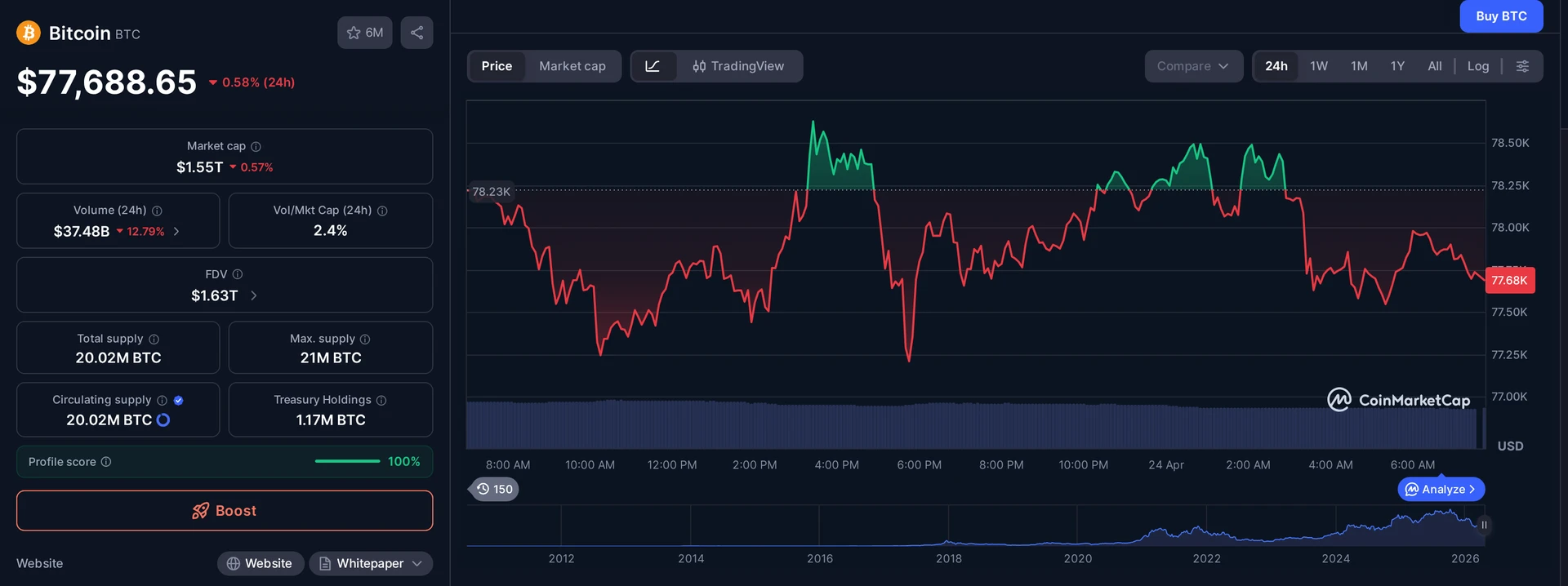1568x586 pixels.
Task: Expand the Whitepaper dropdown
Action: 371,563
